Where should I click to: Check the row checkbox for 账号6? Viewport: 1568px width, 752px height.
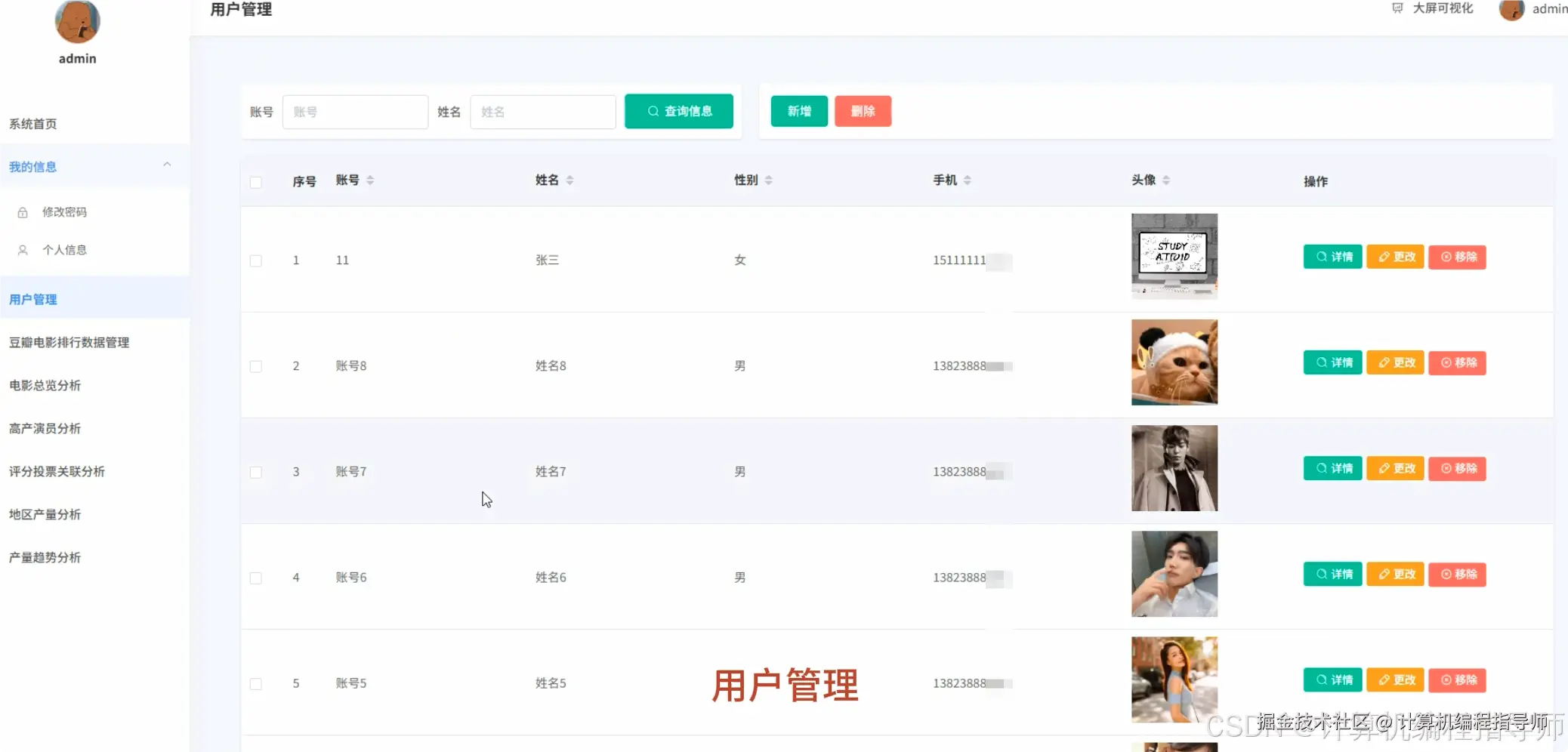pos(256,578)
